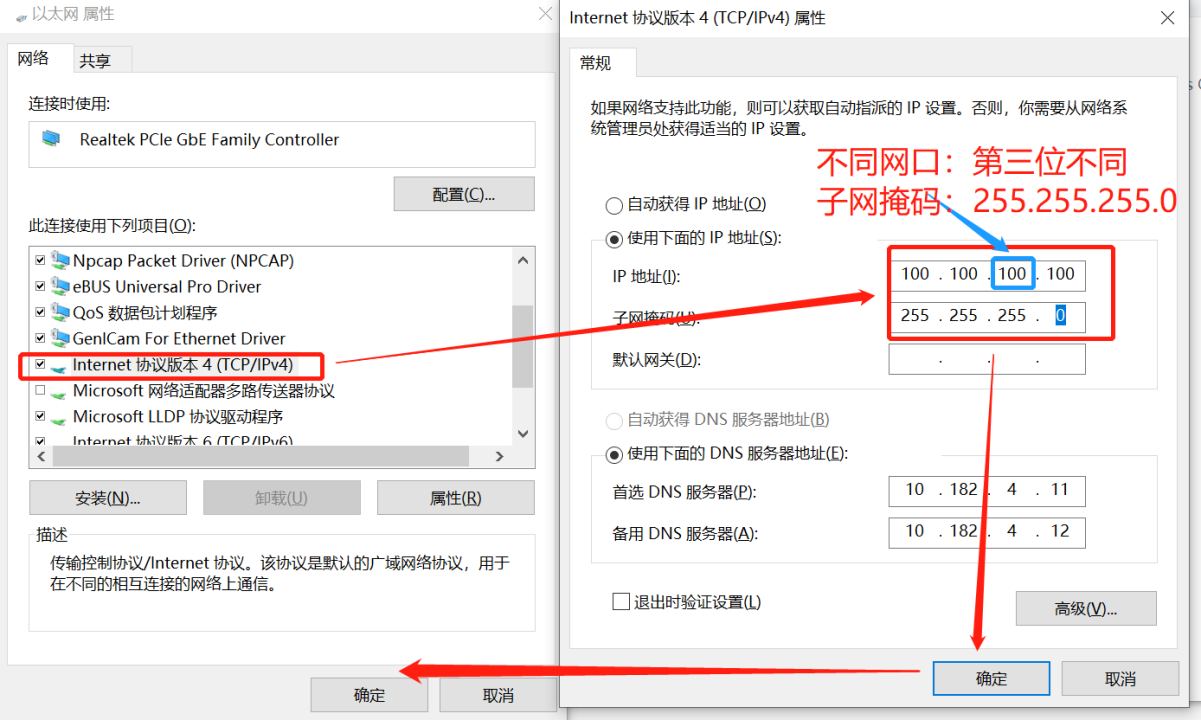Click the horizontal scroll left arrow

41,456
